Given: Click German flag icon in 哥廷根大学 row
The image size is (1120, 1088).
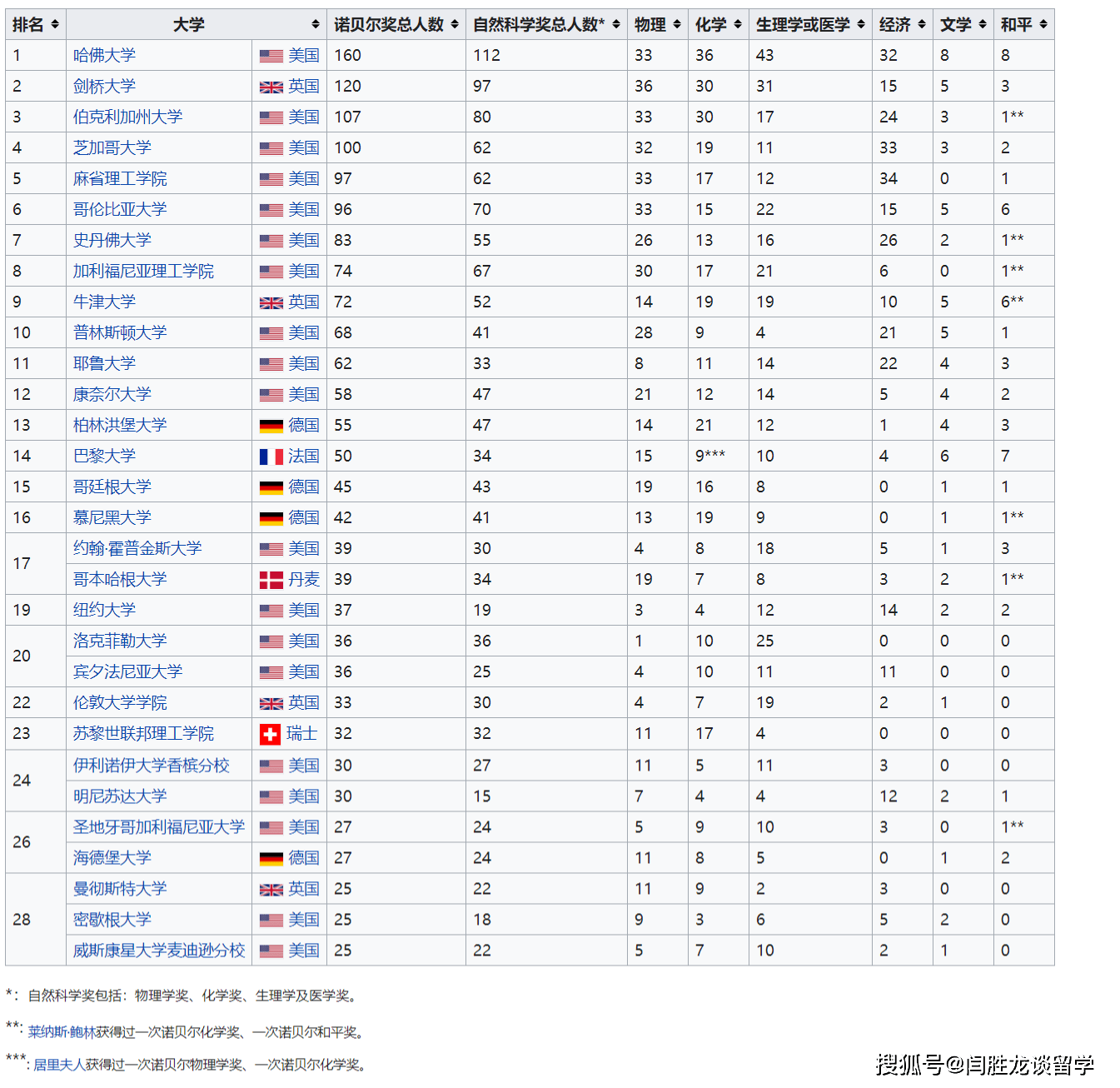Looking at the screenshot, I should [271, 487].
